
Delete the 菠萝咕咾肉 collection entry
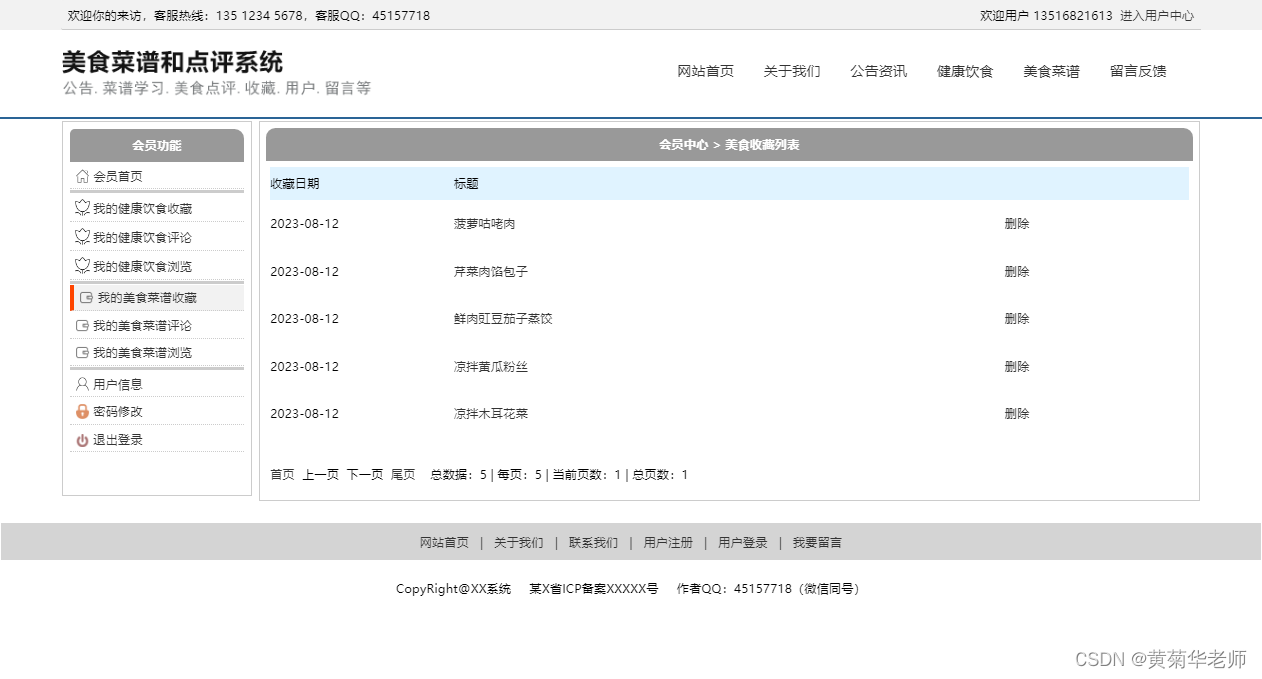1016,223
